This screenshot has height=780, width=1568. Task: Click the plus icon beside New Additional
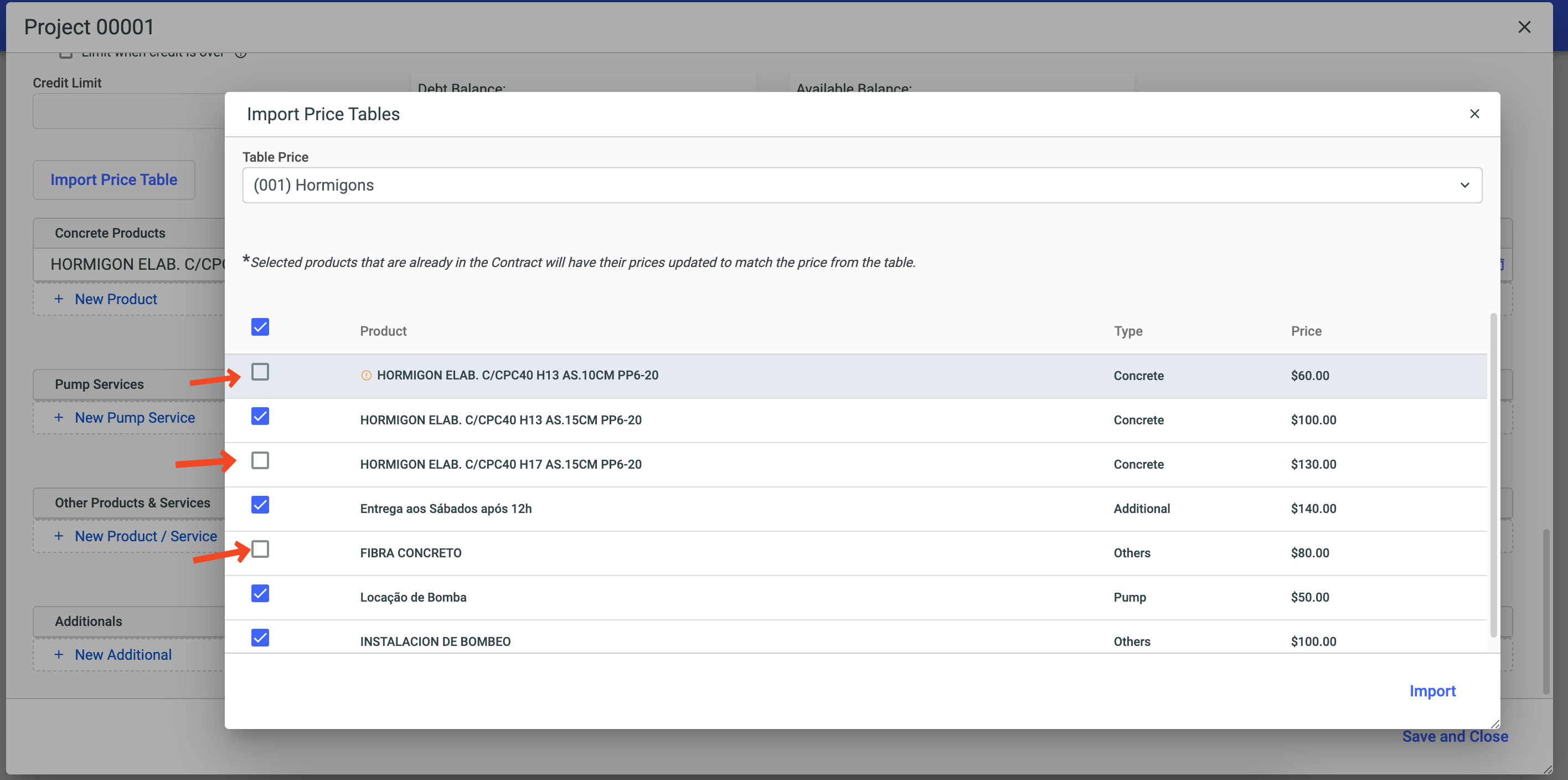click(x=59, y=655)
